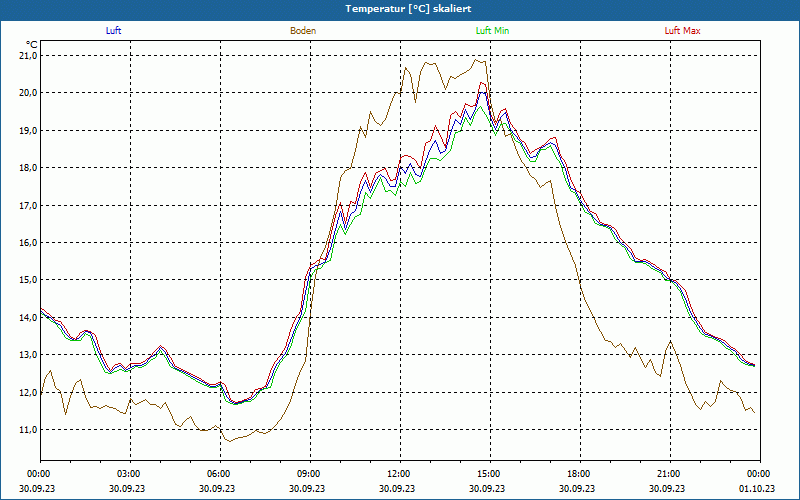The height and width of the screenshot is (500, 800).
Task: Click the 18,0 y-axis value
Action: click(30, 168)
